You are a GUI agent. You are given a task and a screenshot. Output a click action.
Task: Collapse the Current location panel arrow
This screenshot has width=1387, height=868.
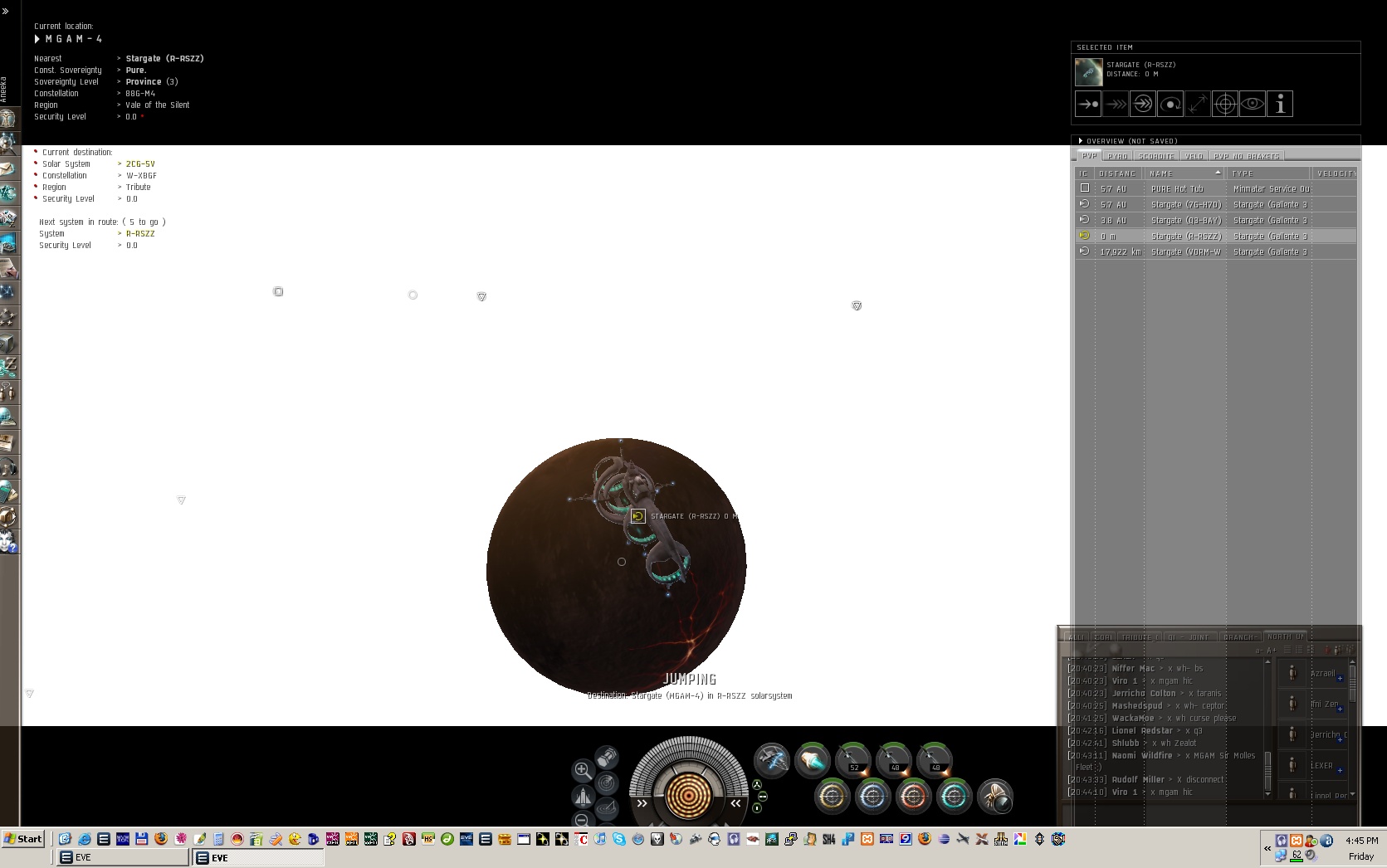pos(37,39)
